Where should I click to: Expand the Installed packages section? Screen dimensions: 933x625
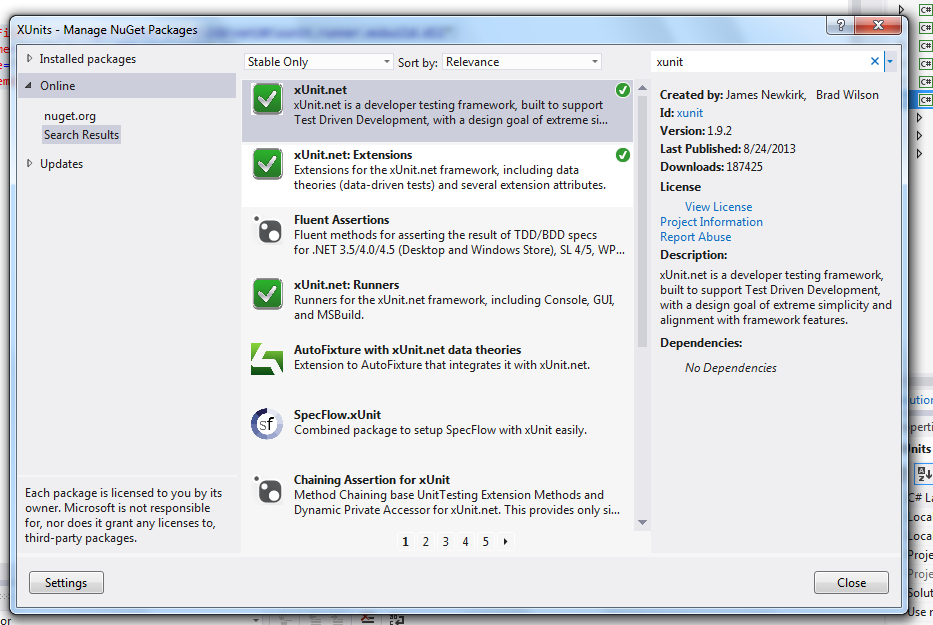[29, 58]
